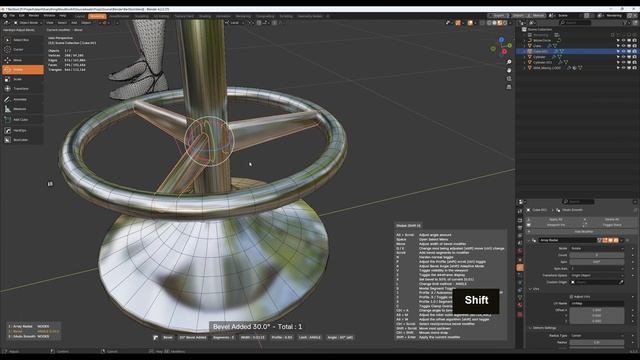Open the Tool properties tab at top of sidebar
This screenshot has height=360, width=640.
520,211
